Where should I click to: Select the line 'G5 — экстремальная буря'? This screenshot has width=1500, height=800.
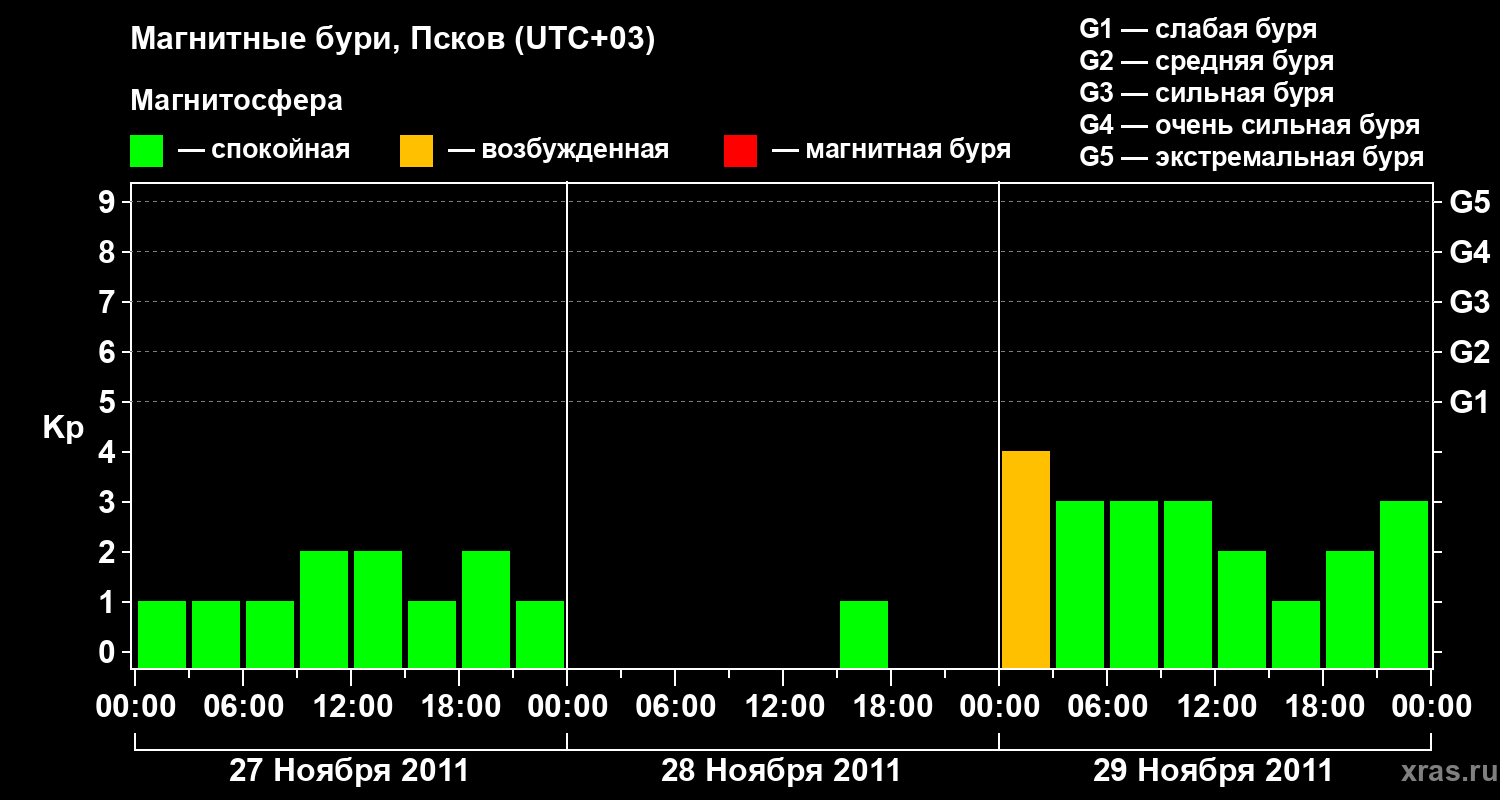(x=1252, y=157)
